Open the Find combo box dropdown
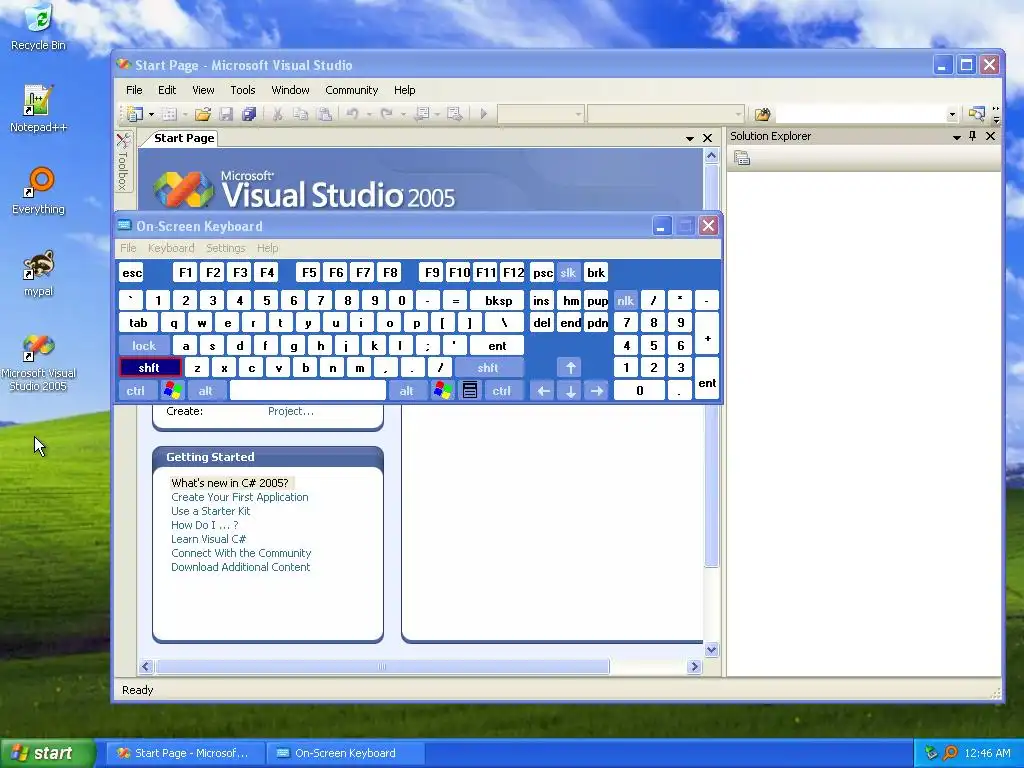 click(952, 115)
